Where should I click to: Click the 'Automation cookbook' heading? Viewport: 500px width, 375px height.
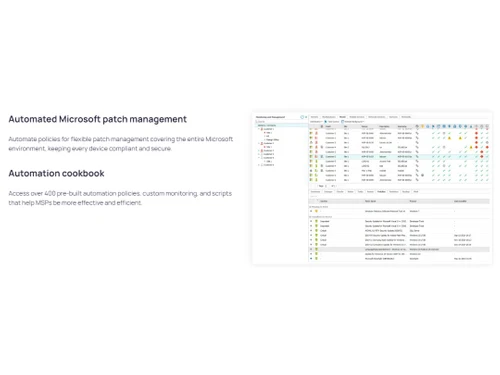(56, 173)
